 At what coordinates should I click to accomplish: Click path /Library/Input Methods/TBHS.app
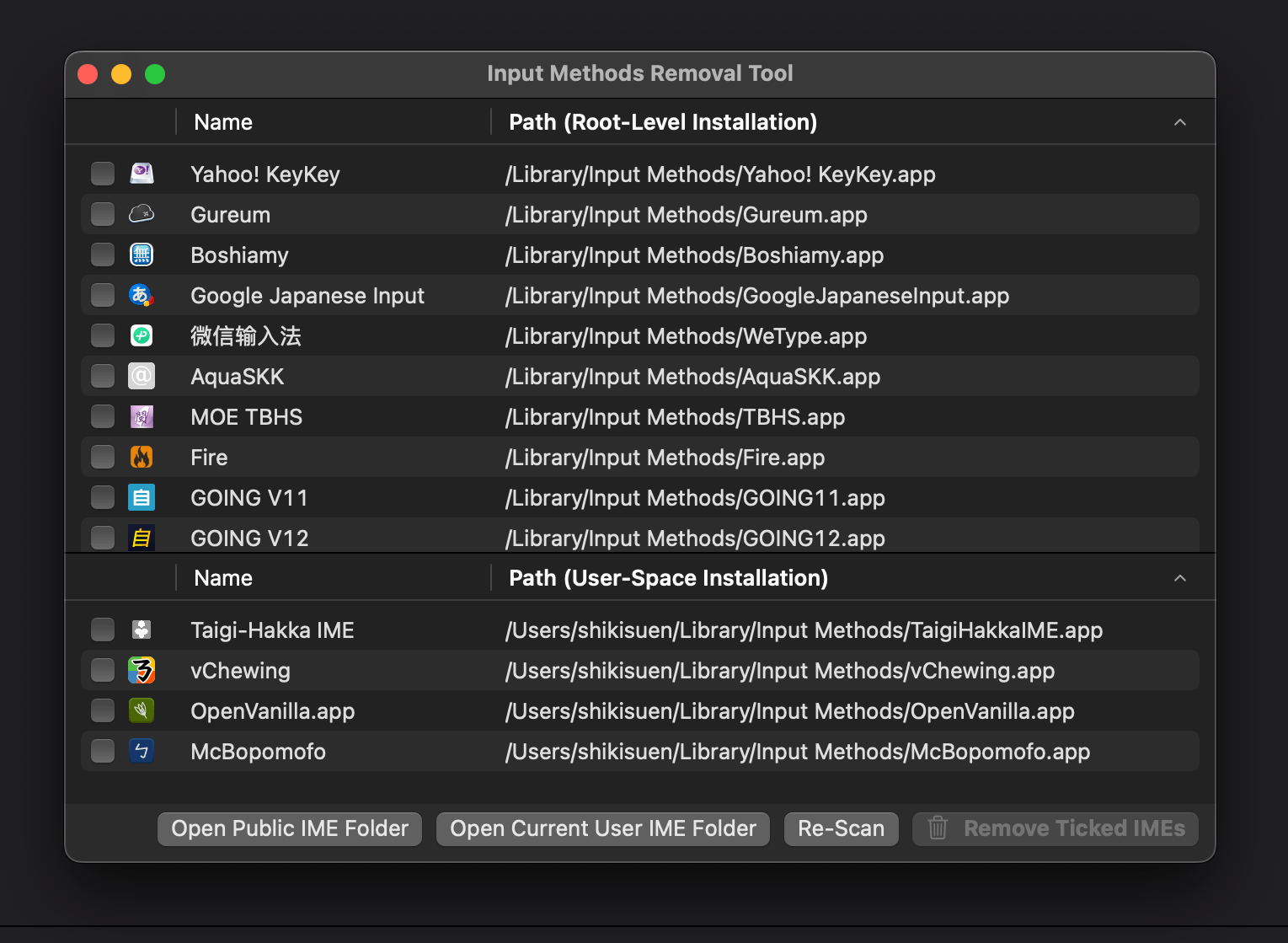[675, 417]
